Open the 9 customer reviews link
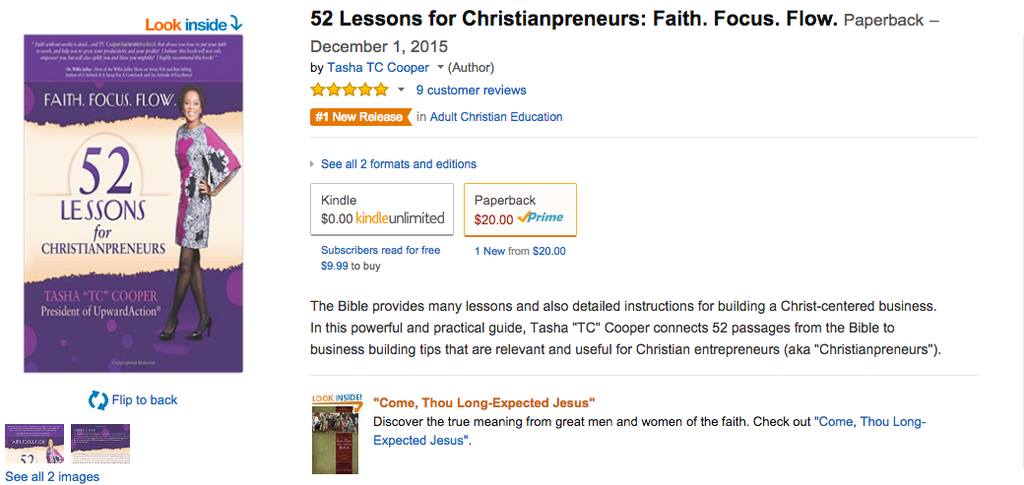This screenshot has width=1024, height=485. [471, 90]
